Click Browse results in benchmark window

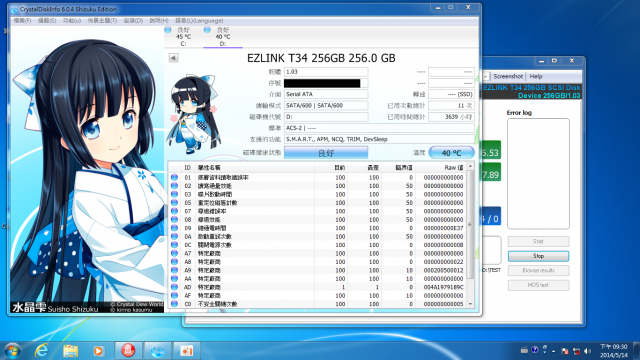pyautogui.click(x=538, y=270)
